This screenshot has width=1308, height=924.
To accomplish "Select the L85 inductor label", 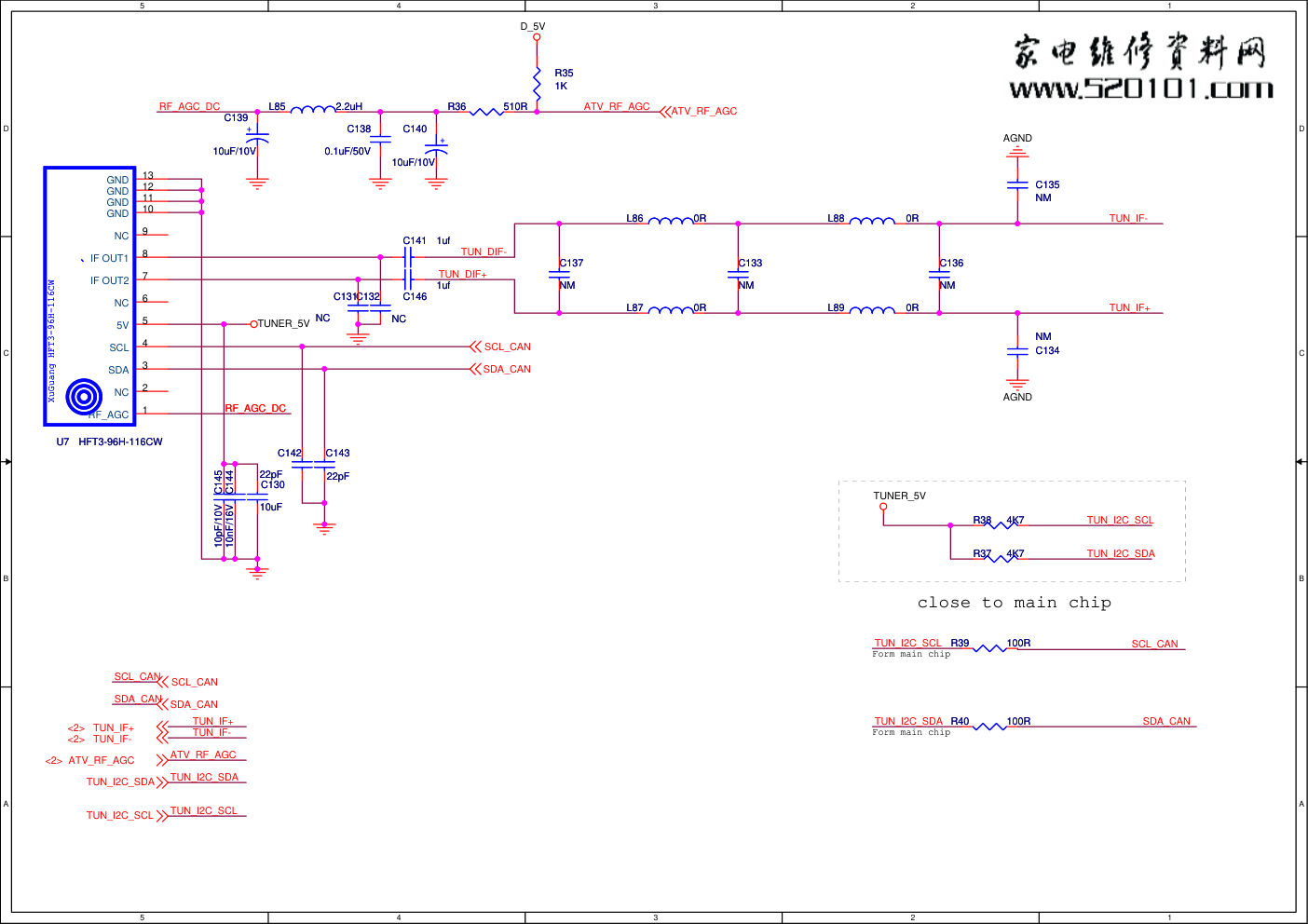I will tap(277, 106).
